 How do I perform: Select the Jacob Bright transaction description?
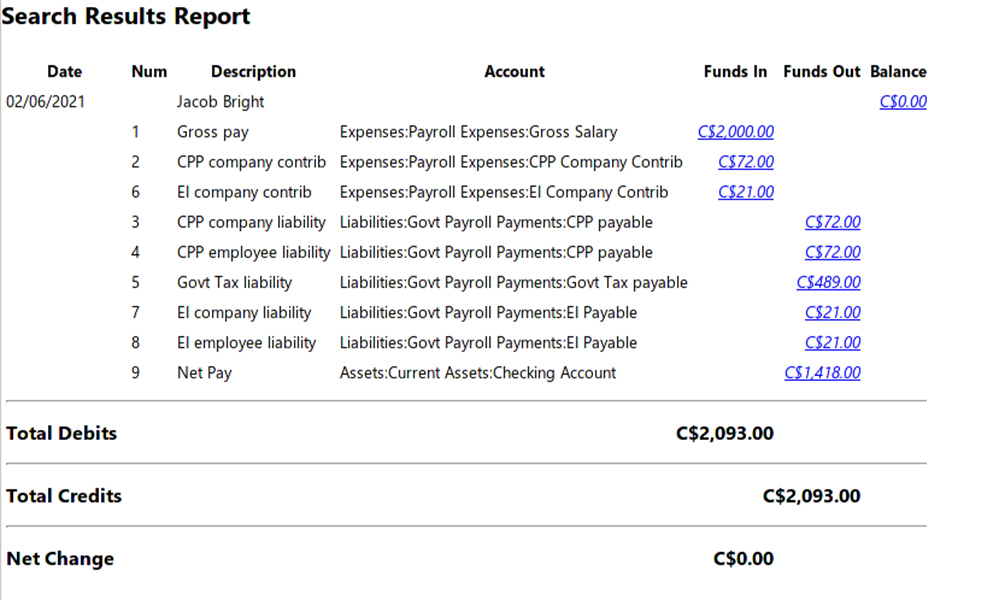point(220,102)
